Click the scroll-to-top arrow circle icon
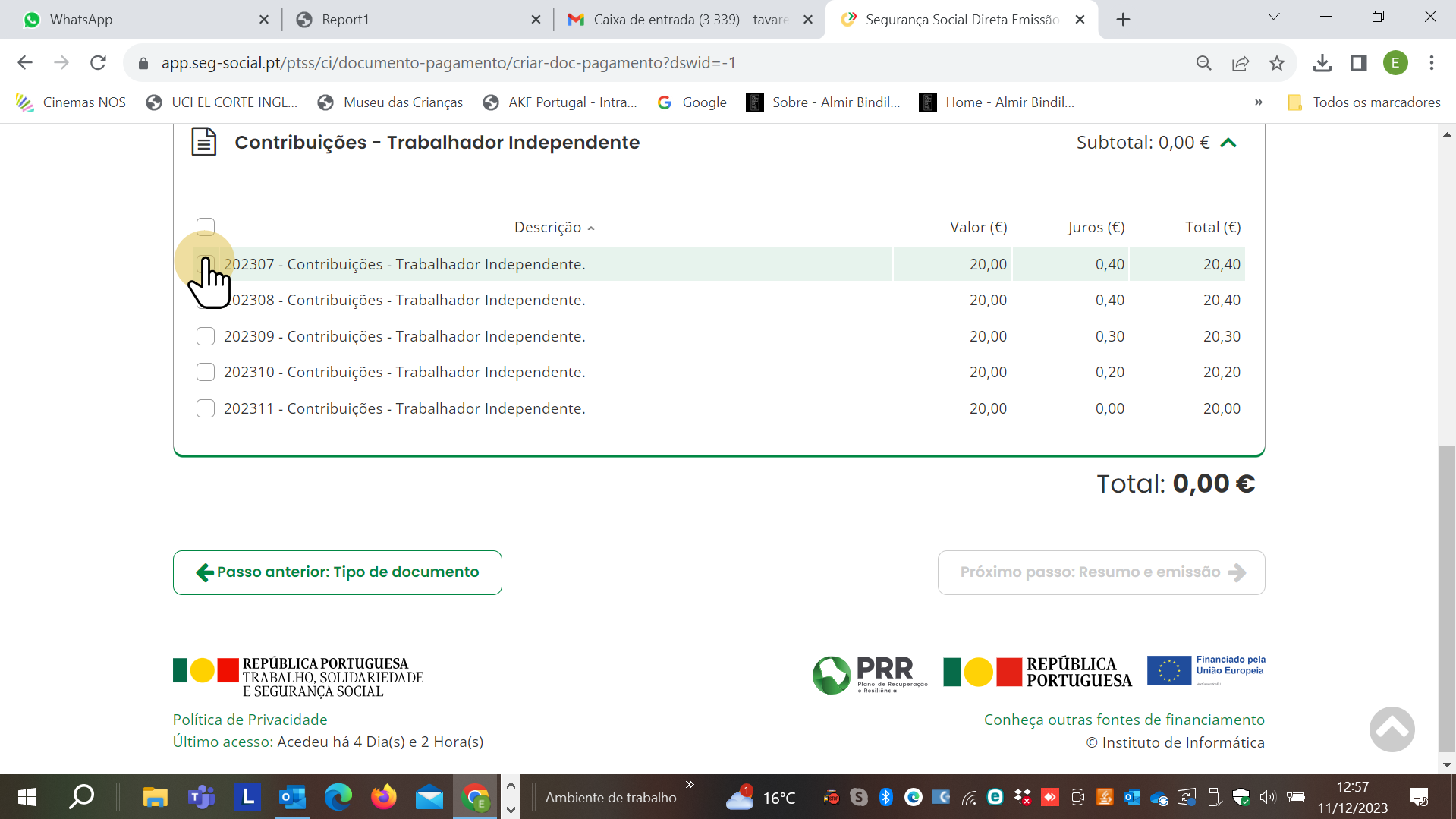Screen dimensions: 1456x819 pos(1392,729)
